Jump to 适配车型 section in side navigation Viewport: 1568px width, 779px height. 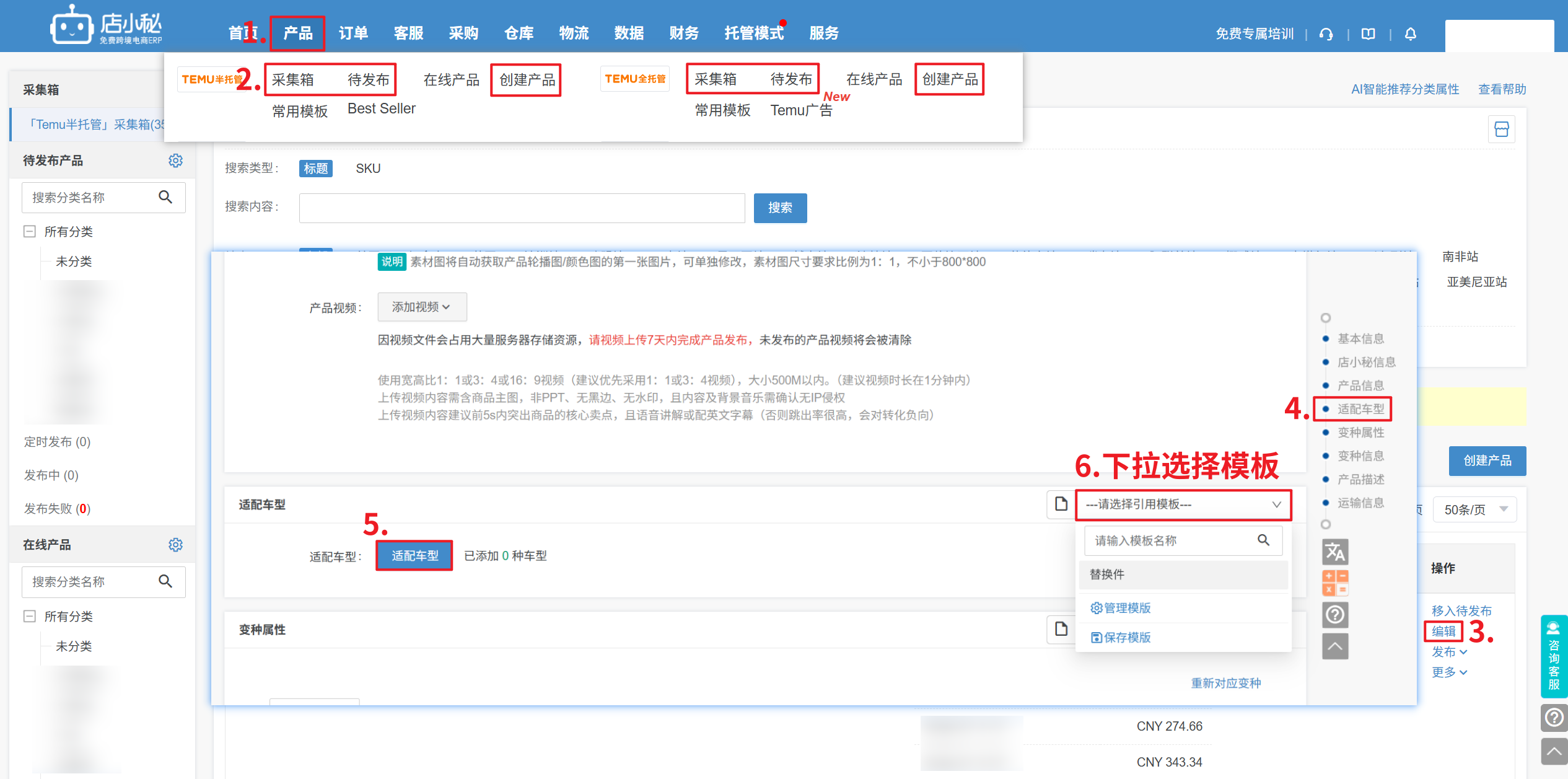(x=1360, y=409)
